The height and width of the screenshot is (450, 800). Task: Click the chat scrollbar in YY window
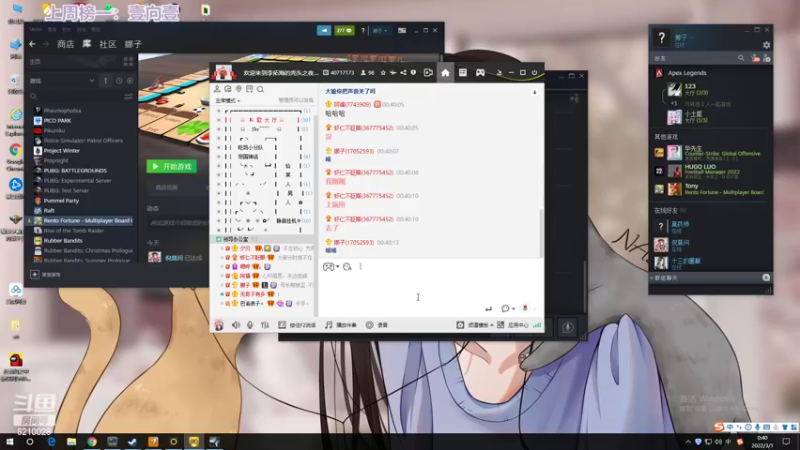[x=541, y=232]
